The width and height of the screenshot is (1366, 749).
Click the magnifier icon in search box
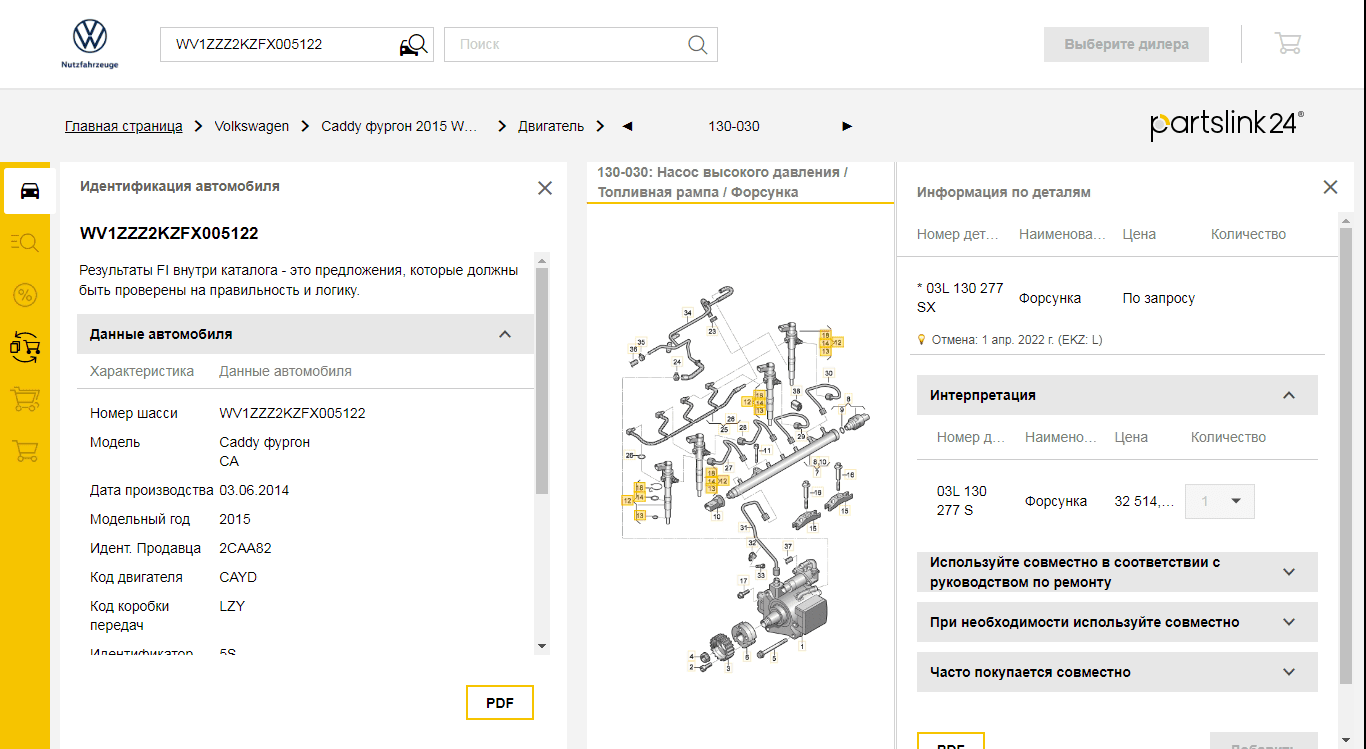(698, 45)
